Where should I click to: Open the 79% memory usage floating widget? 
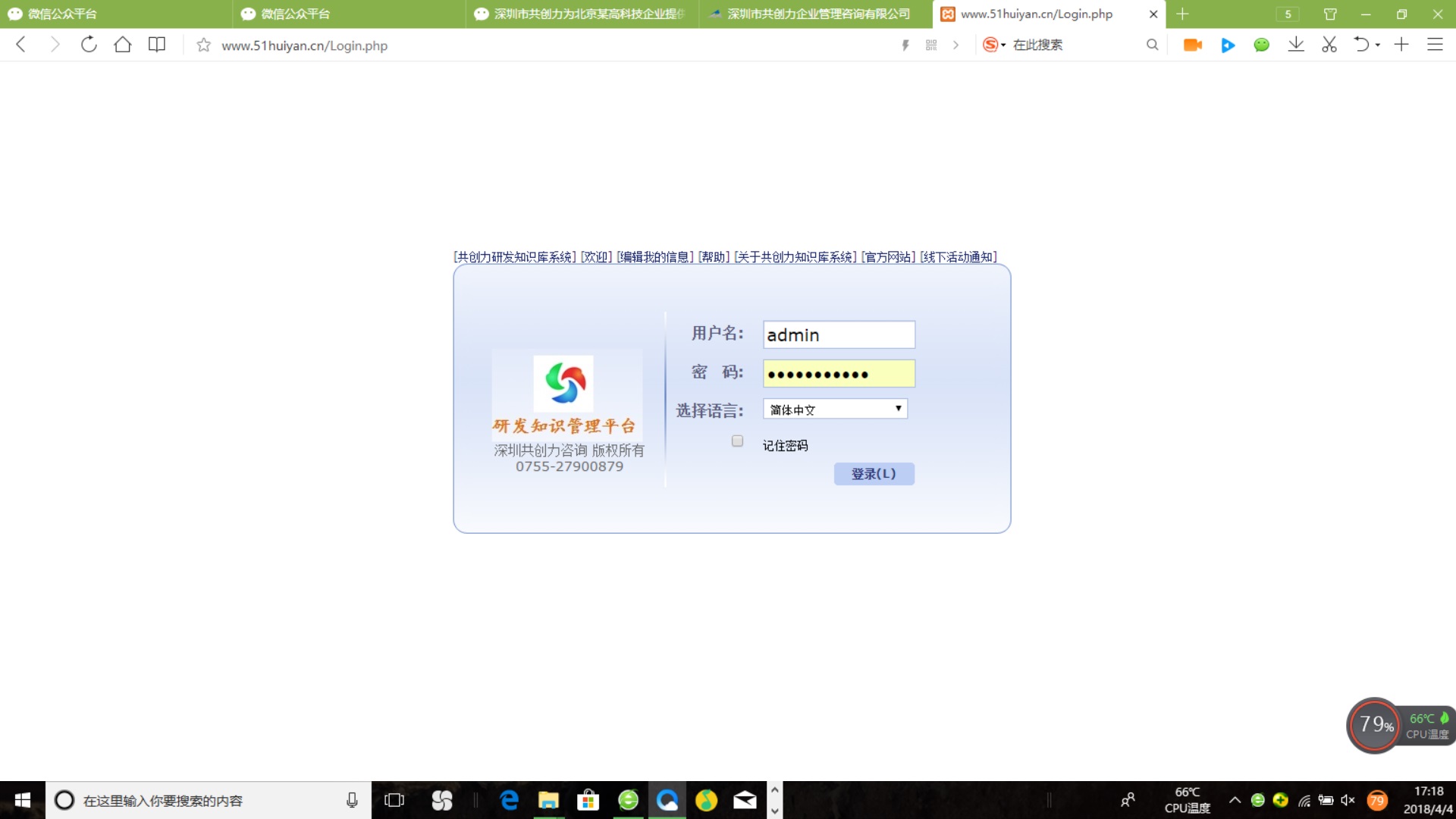[x=1375, y=725]
